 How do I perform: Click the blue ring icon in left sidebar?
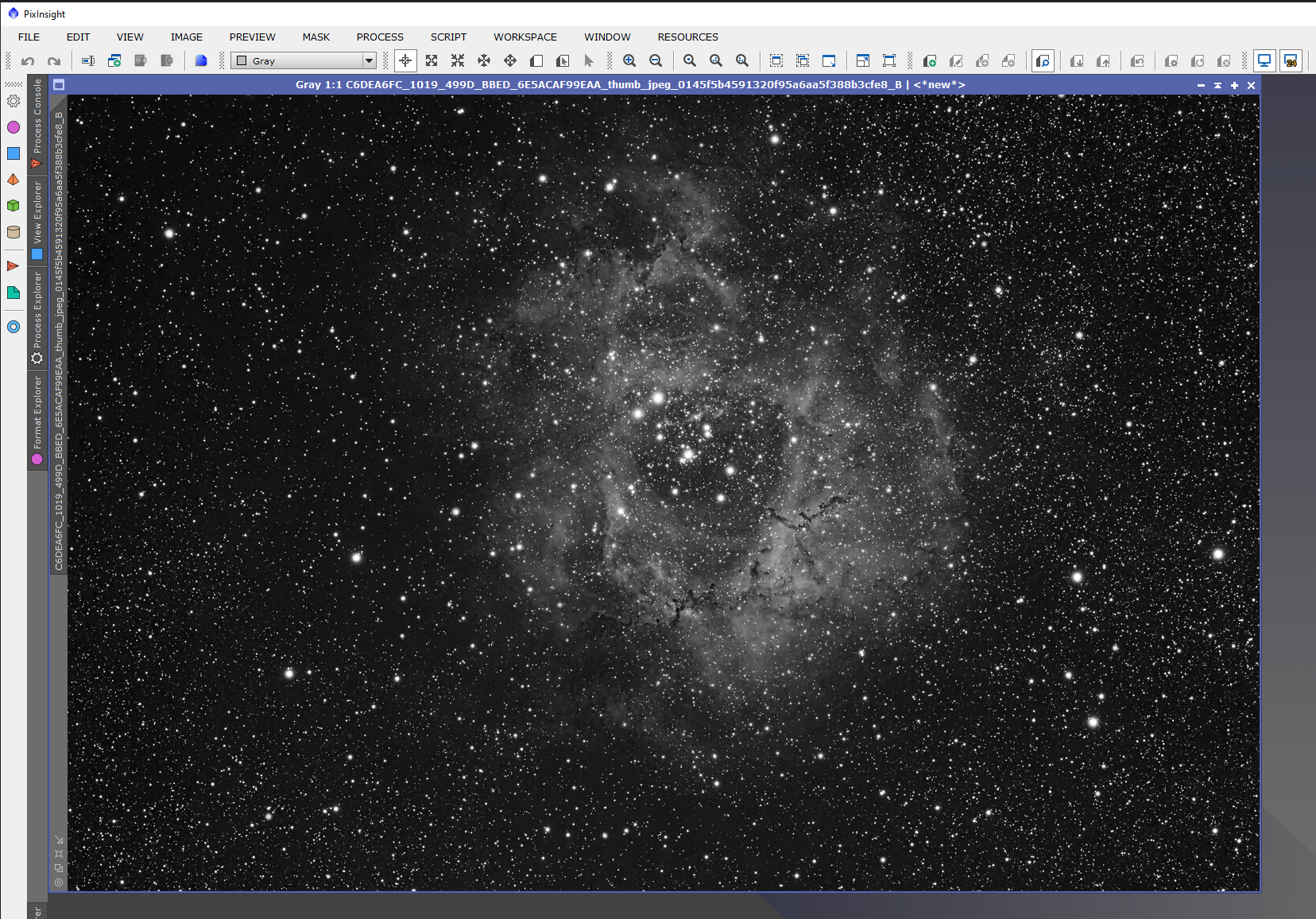click(x=14, y=327)
